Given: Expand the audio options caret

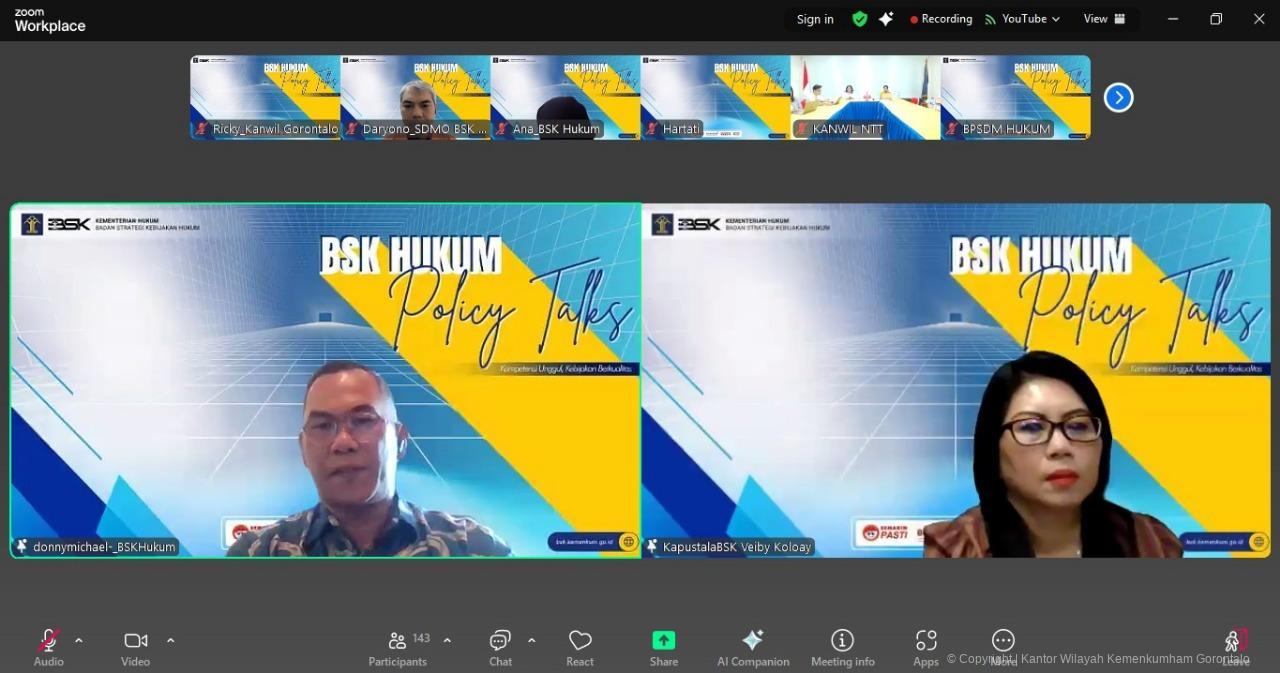Looking at the screenshot, I should (x=79, y=640).
